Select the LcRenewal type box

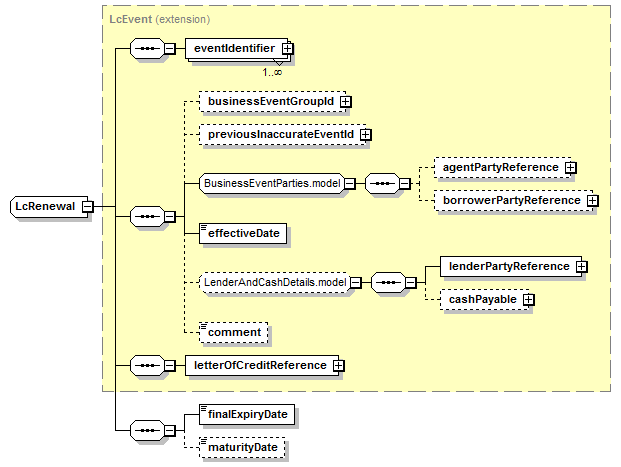point(49,206)
